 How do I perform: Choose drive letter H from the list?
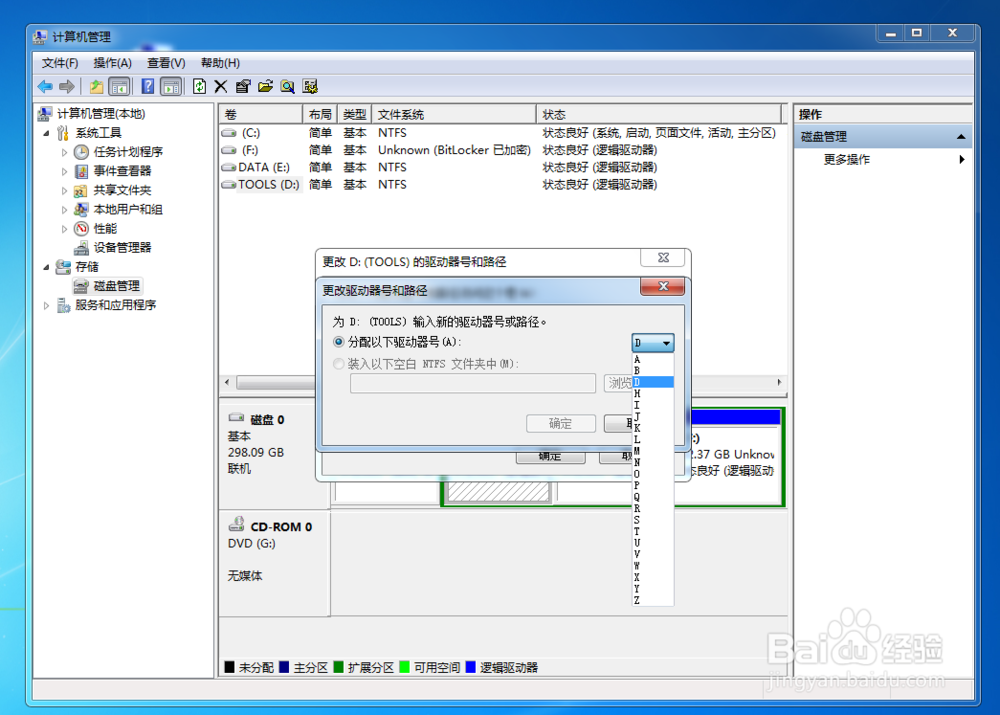pyautogui.click(x=653, y=394)
